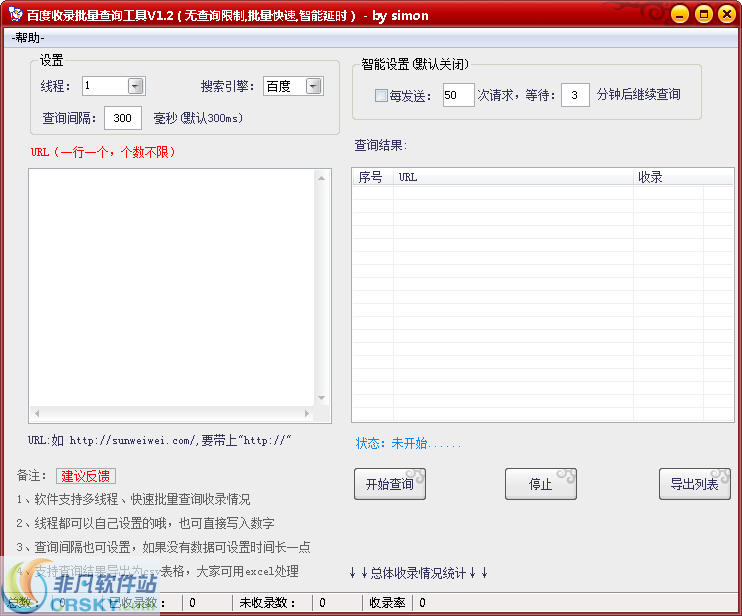Click the 未收录数 status bar label
The height and width of the screenshot is (616, 742).
[267, 603]
